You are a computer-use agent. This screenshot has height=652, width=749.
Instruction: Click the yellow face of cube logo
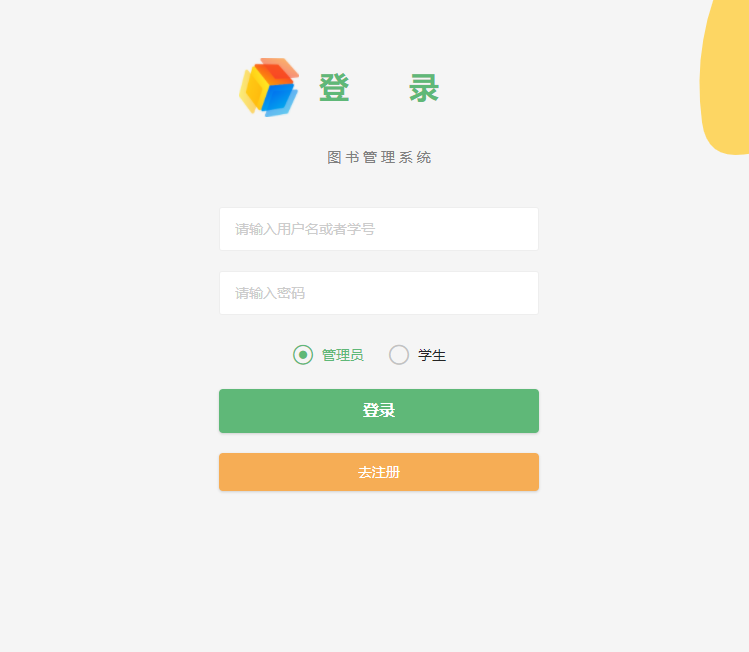[254, 91]
